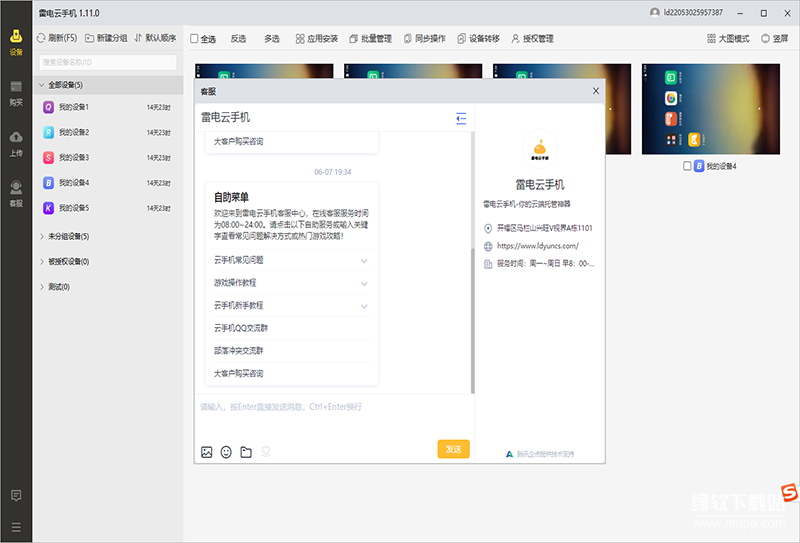The height and width of the screenshot is (543, 800).
Task: Click the 刷新(F5) refresh button
Action: pyautogui.click(x=57, y=38)
